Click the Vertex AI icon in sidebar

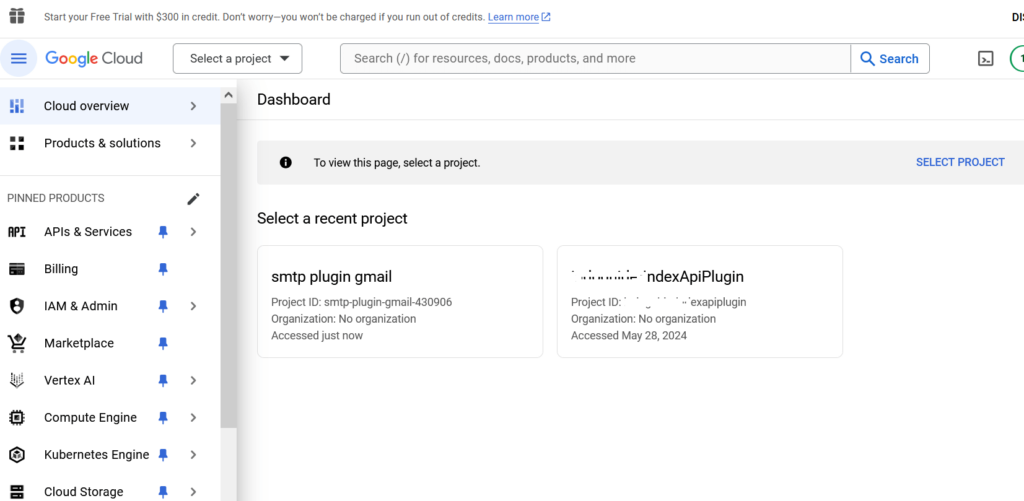[17, 380]
